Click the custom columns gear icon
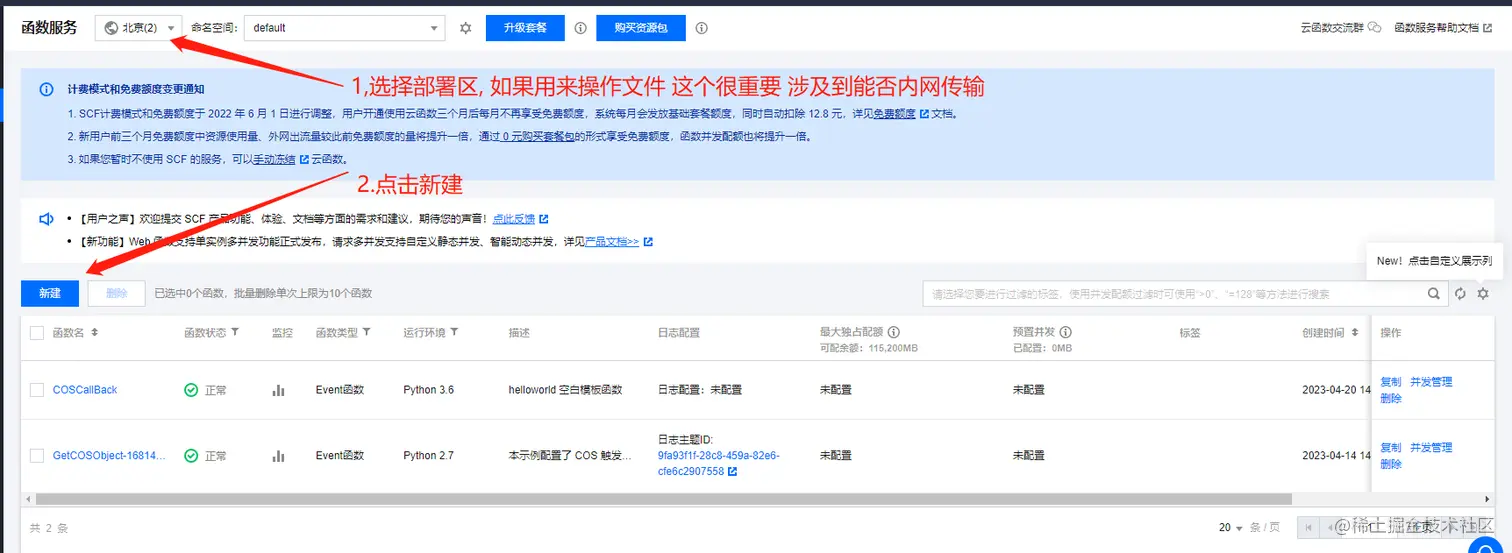This screenshot has width=1512, height=553. click(1483, 293)
